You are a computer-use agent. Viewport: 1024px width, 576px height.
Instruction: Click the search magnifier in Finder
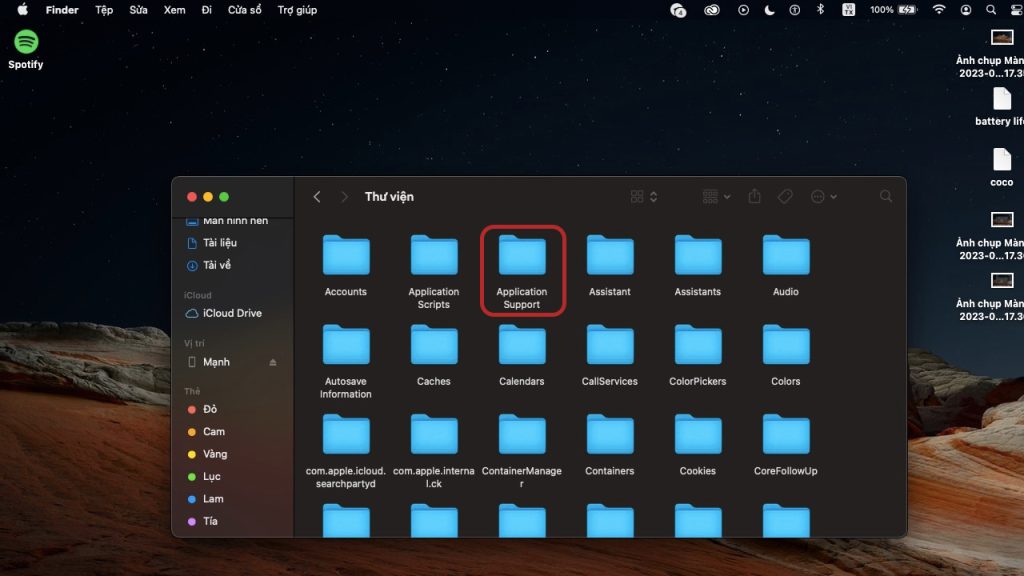point(886,197)
